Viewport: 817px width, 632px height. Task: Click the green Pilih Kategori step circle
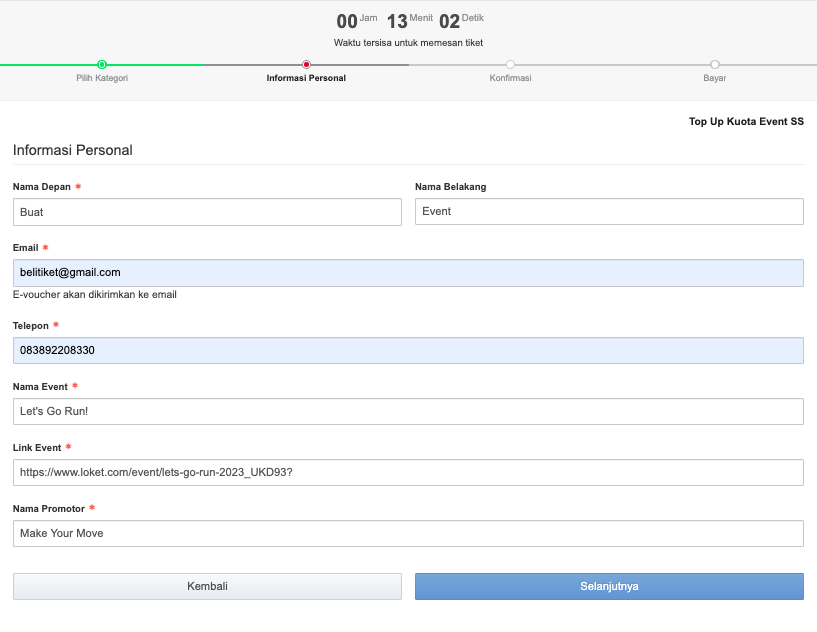tap(102, 65)
